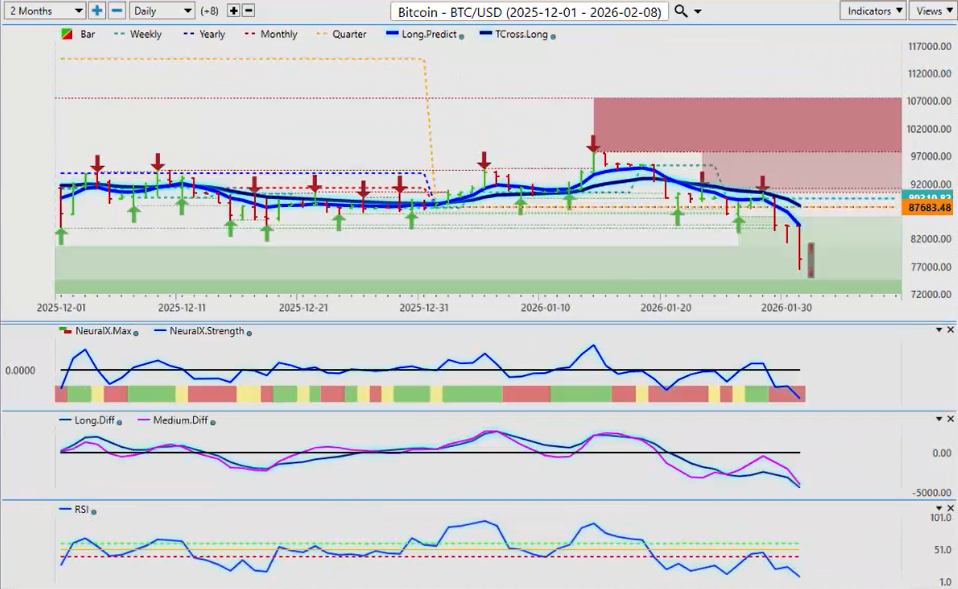Viewport: 958px width, 589px height.
Task: Click the blue minus zoom-out button
Action: (116, 10)
